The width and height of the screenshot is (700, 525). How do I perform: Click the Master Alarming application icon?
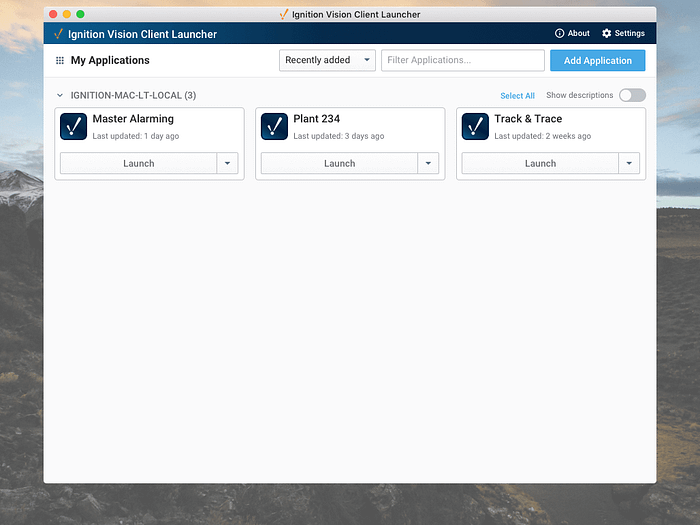click(74, 126)
